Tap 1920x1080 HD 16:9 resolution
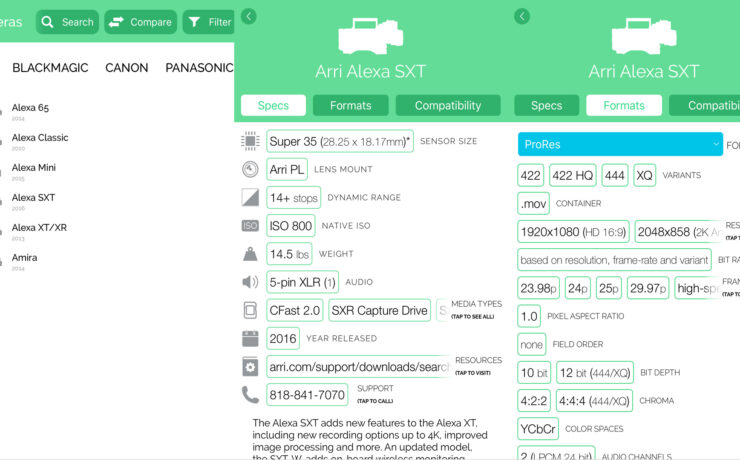This screenshot has width=740, height=460. [573, 232]
